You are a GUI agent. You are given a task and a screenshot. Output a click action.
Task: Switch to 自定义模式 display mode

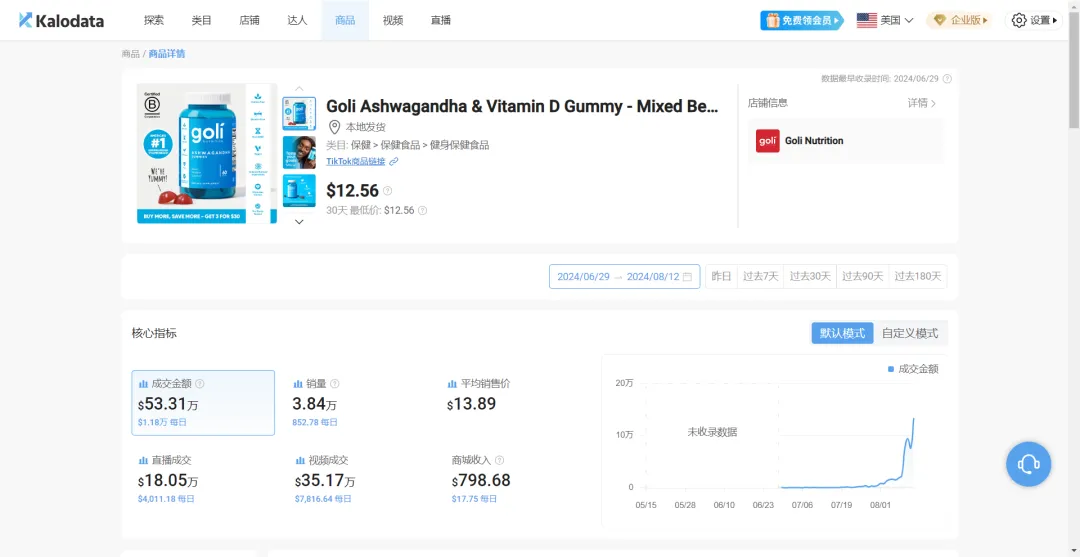click(910, 333)
